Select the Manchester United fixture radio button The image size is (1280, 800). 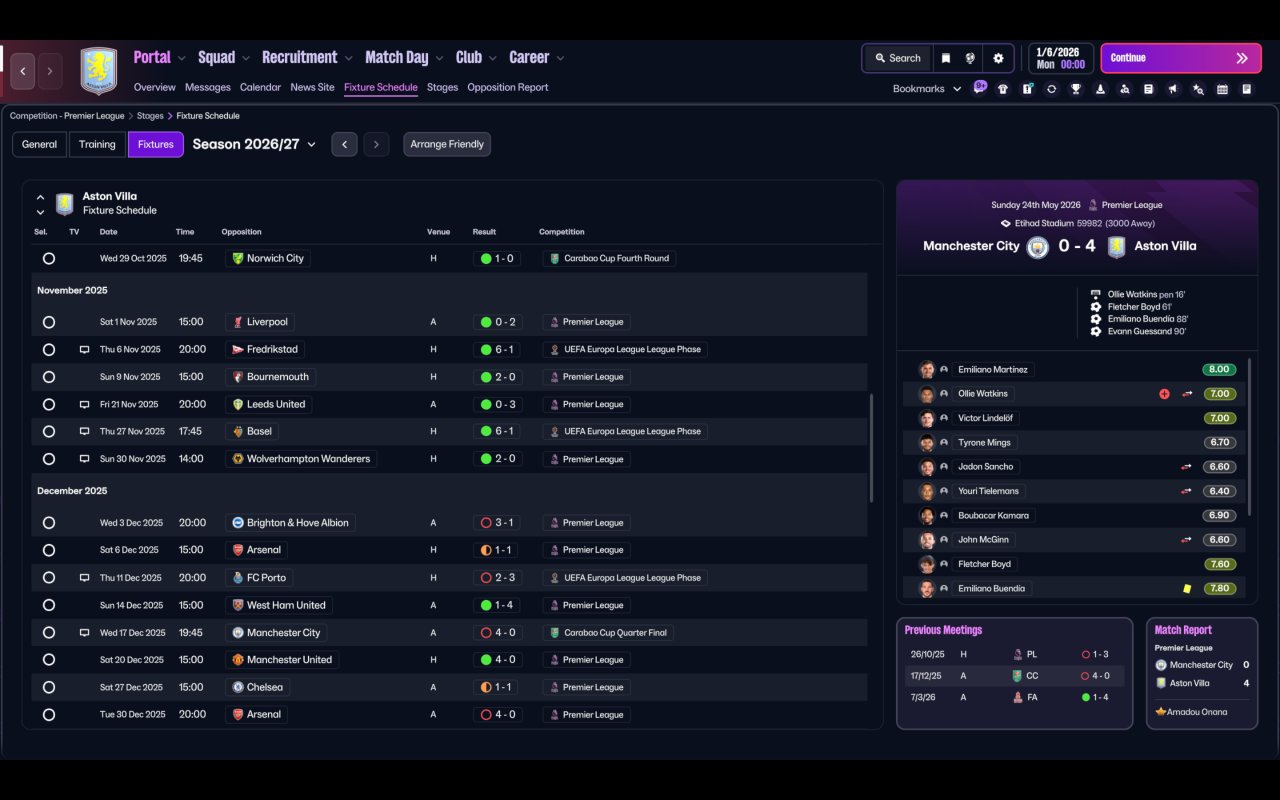coord(49,660)
